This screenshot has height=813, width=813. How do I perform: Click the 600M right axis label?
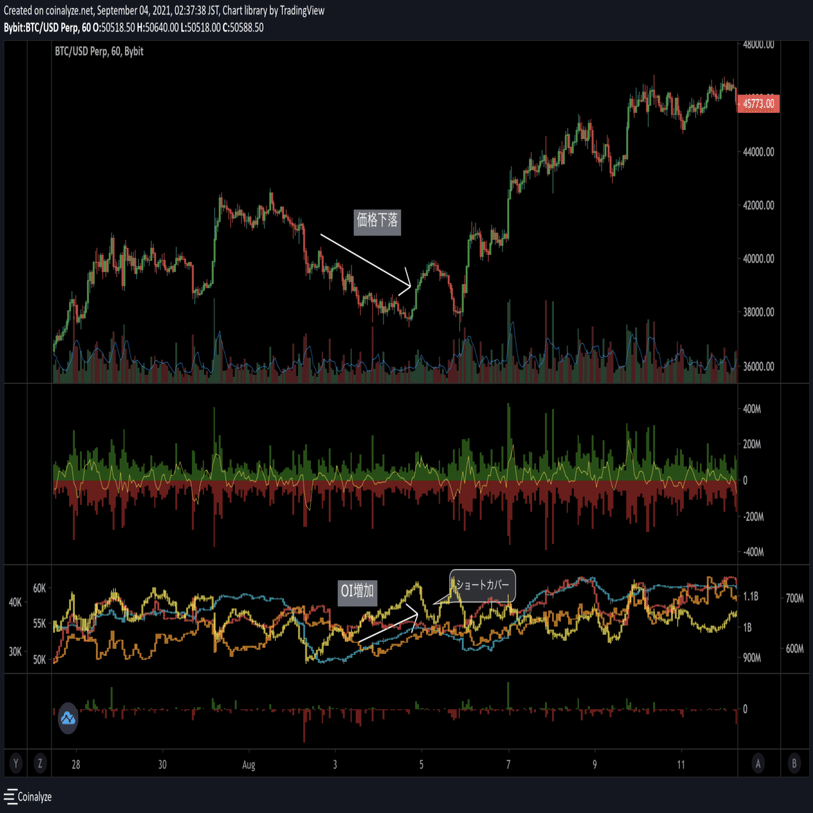(x=795, y=649)
